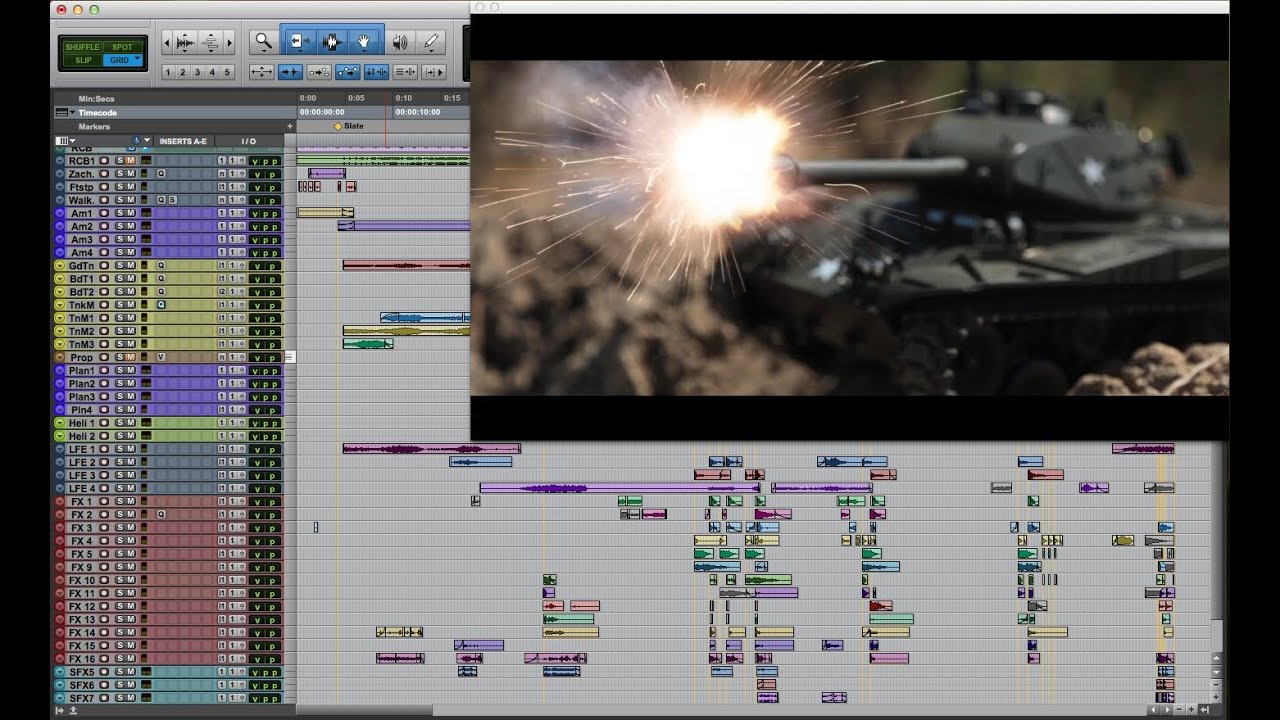Enable Spot edit mode
Screen dimensions: 1280x720
122,47
